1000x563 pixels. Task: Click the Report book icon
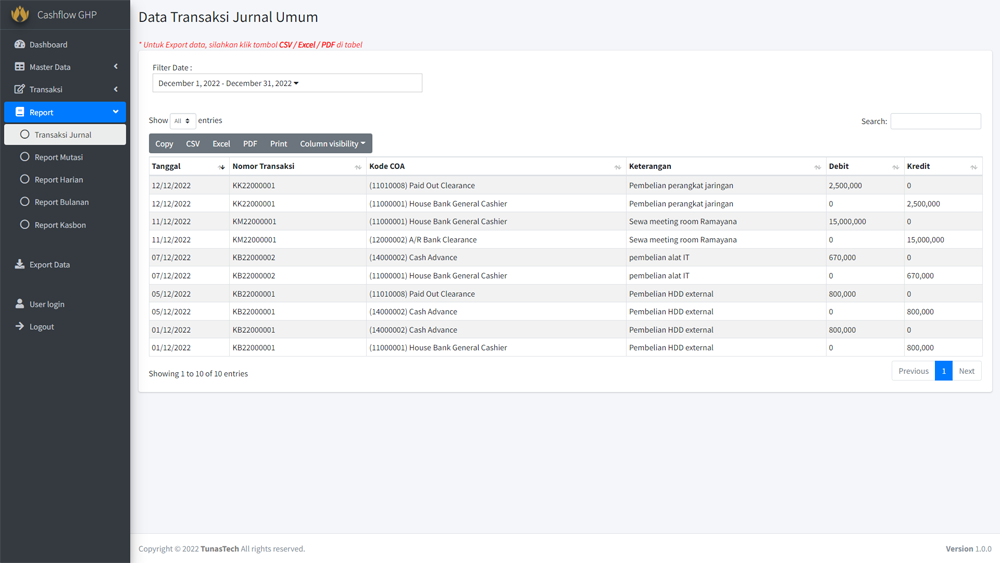pyautogui.click(x=19, y=112)
